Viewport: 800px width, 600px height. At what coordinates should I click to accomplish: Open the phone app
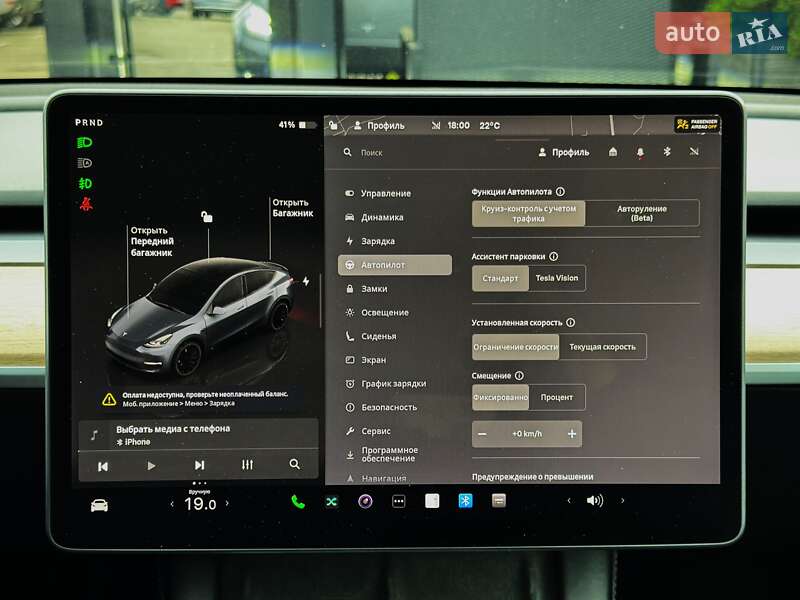tap(298, 502)
